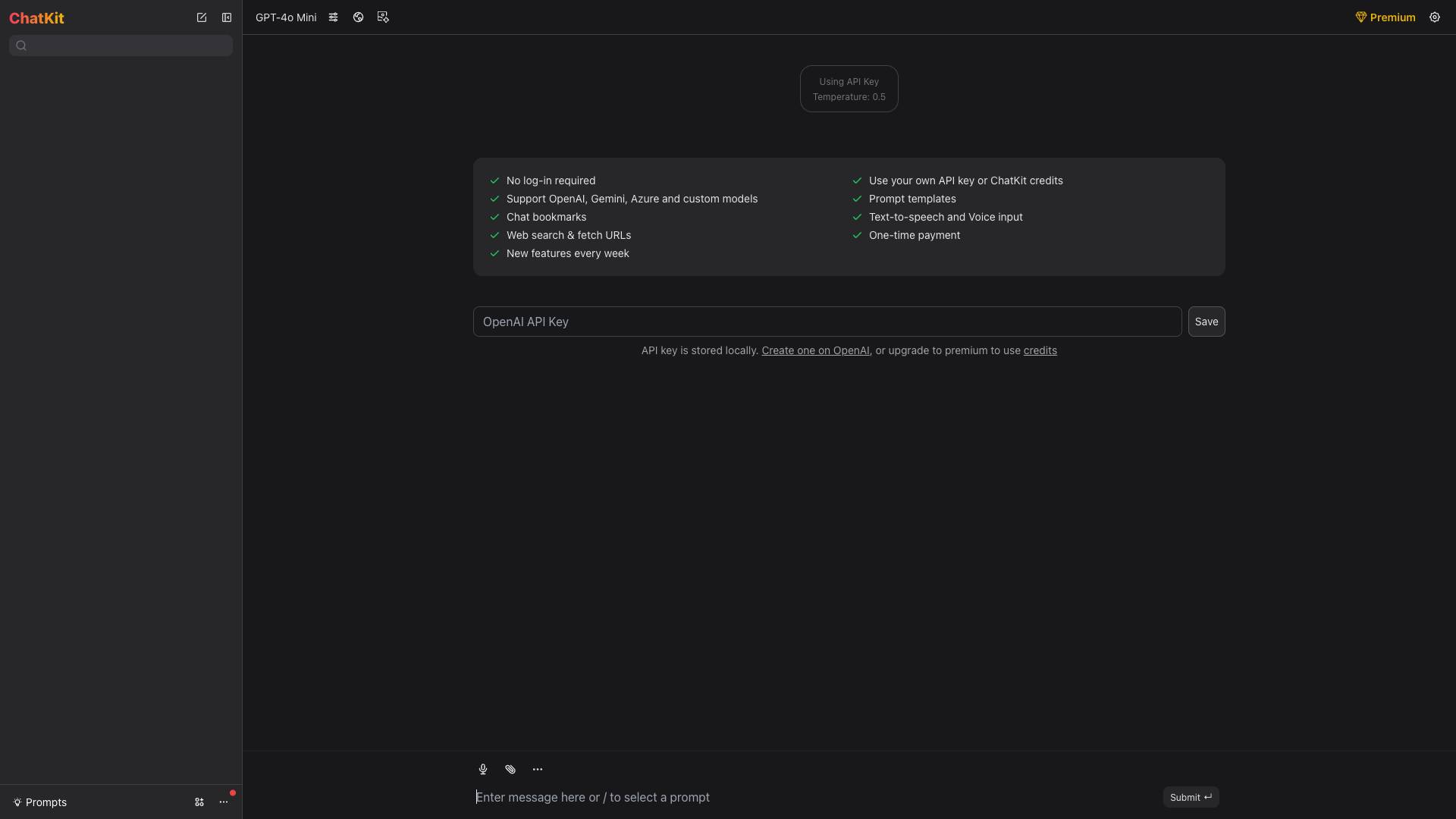Start voice input with microphone icon

pyautogui.click(x=483, y=769)
